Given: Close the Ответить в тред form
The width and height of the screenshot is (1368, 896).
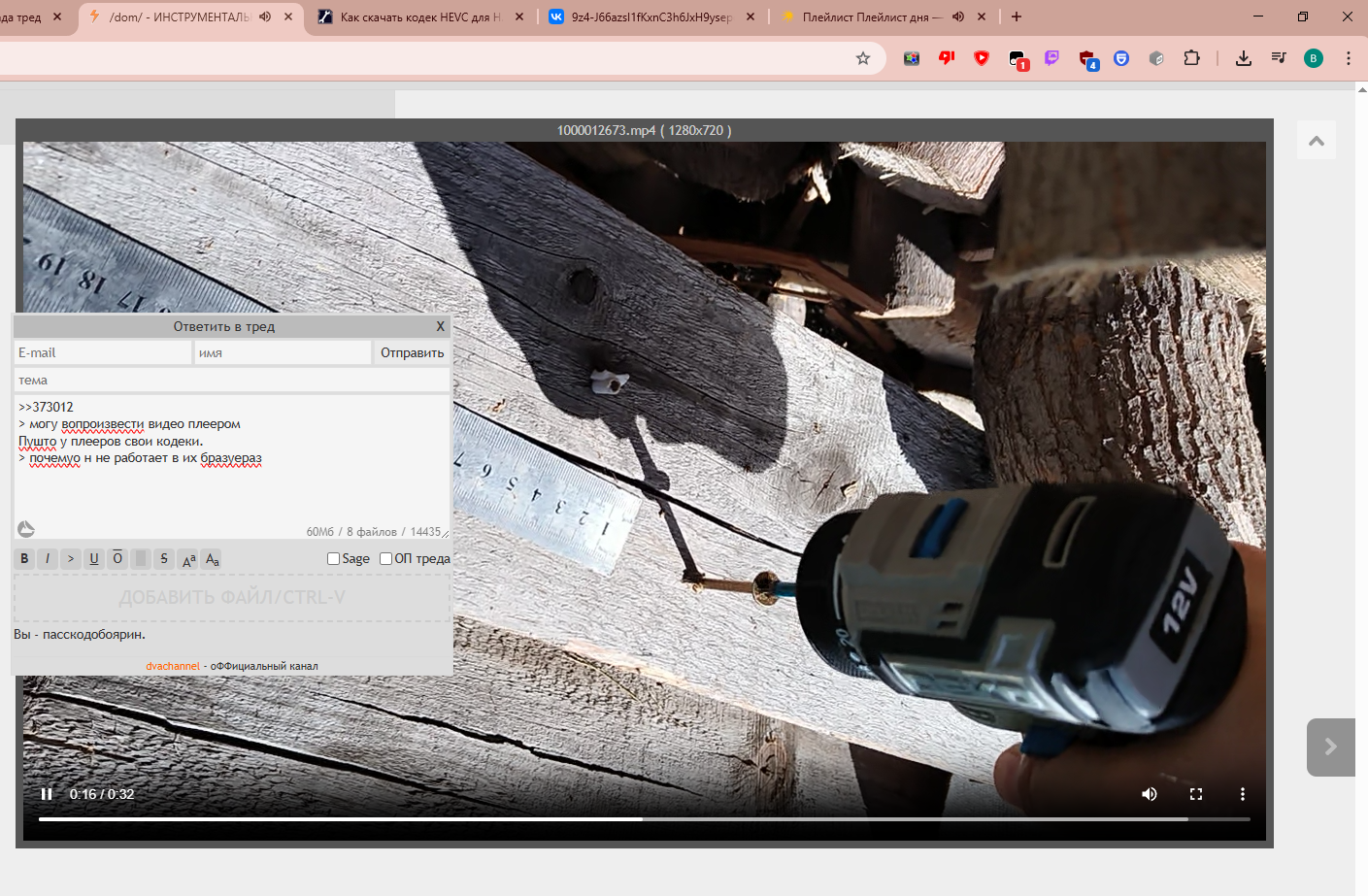Looking at the screenshot, I should [x=440, y=326].
